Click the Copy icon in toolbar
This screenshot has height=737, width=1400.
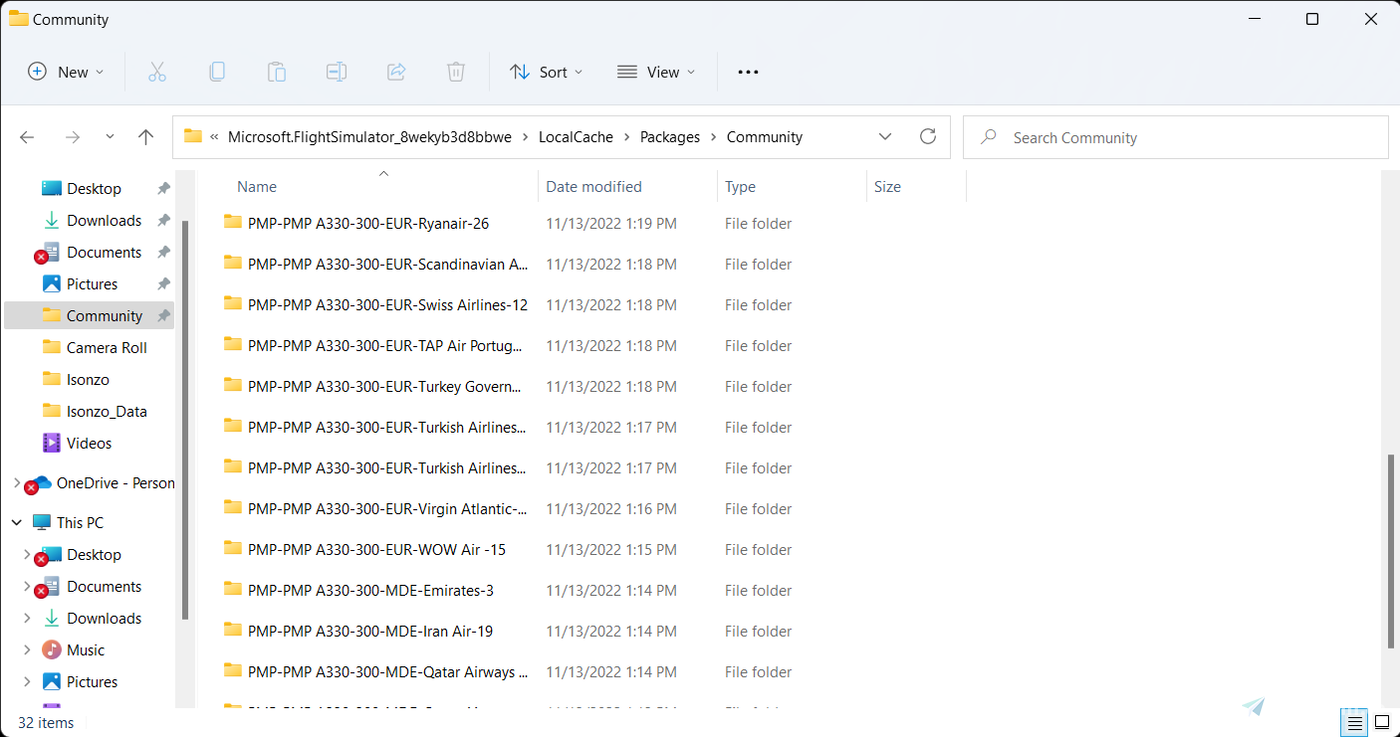(216, 72)
